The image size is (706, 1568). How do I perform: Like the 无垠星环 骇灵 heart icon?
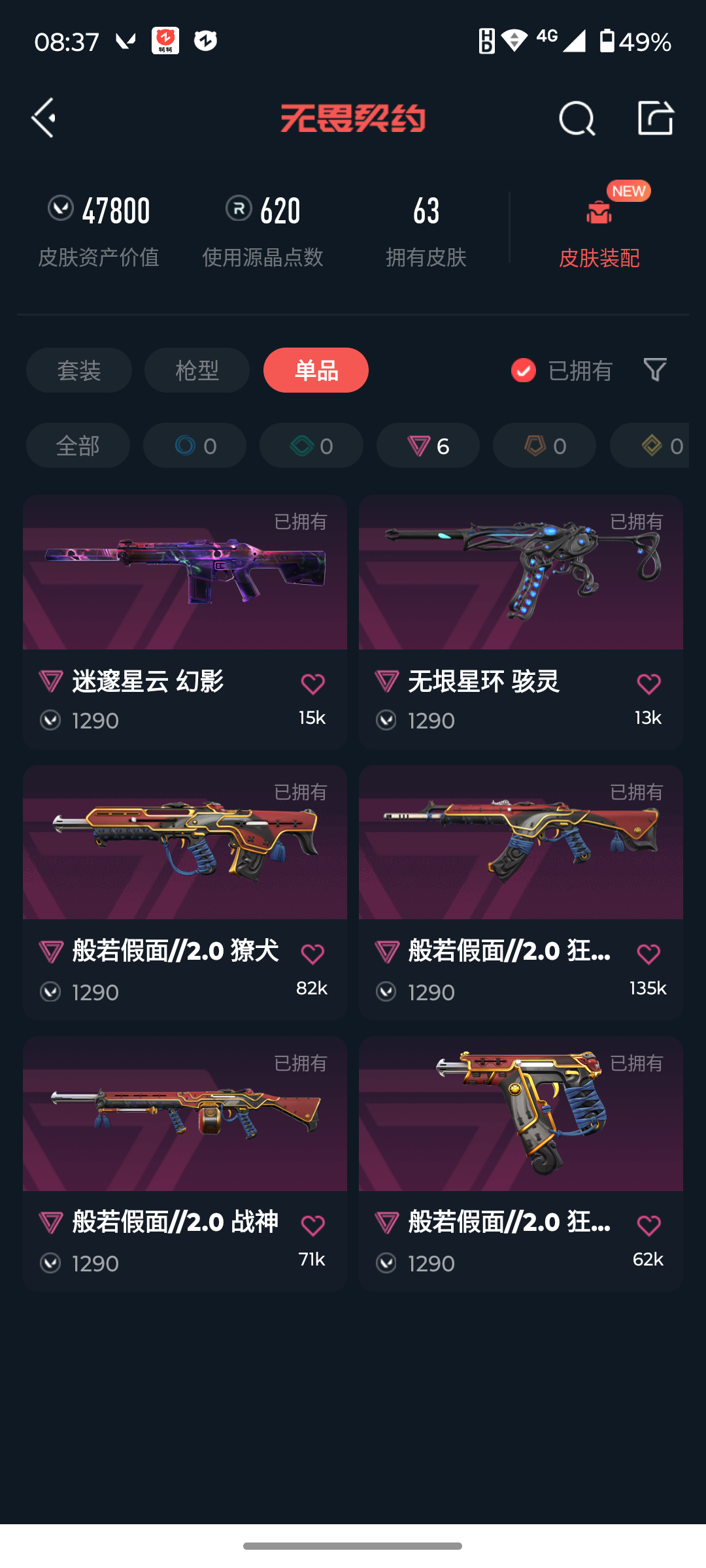[x=648, y=684]
